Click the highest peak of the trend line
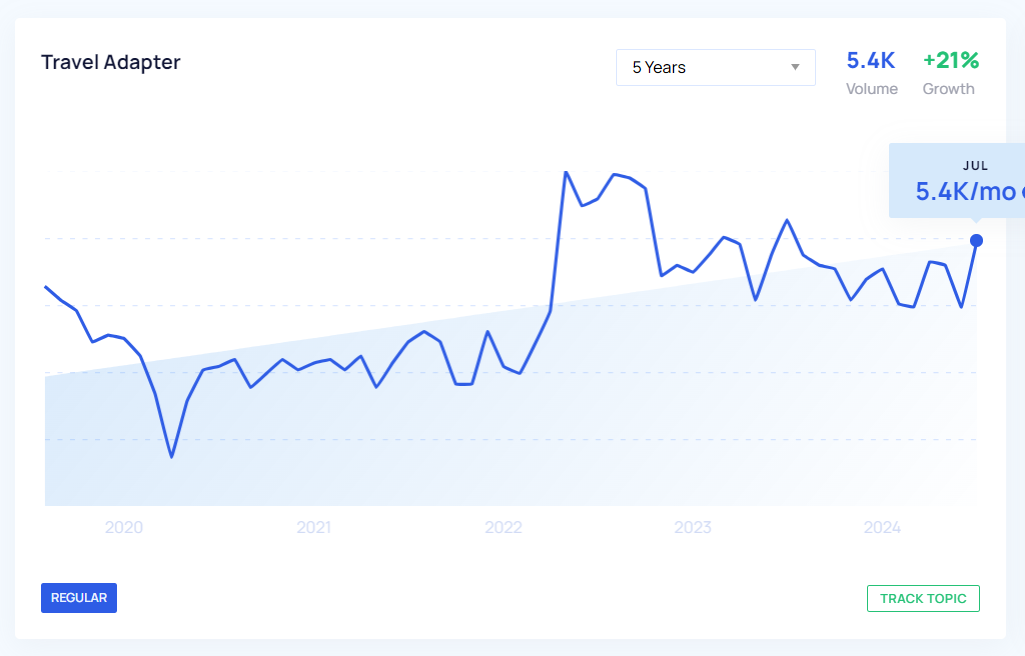 pyautogui.click(x=566, y=172)
